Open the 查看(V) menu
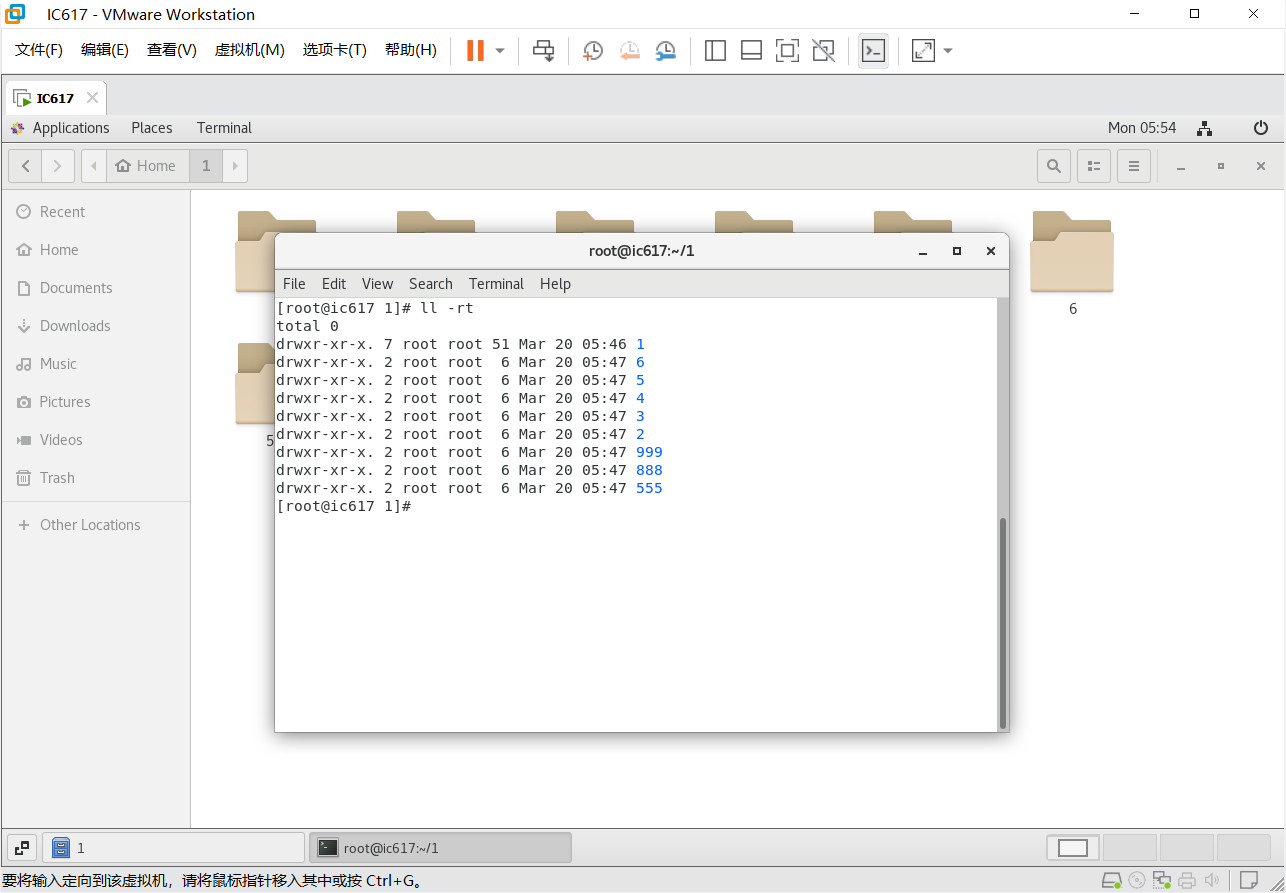 [172, 50]
